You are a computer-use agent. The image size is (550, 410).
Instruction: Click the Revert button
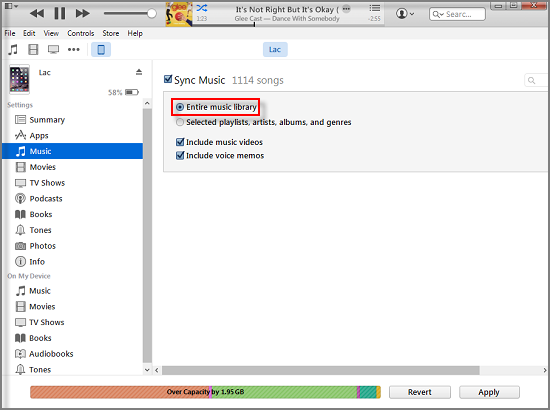click(420, 392)
